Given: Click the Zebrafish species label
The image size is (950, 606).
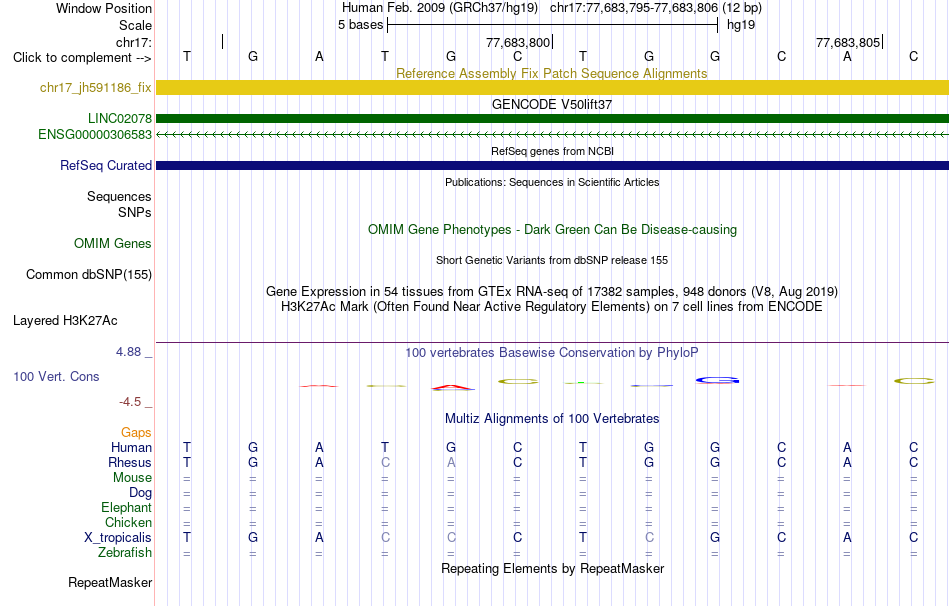Looking at the screenshot, I should click(125, 553).
